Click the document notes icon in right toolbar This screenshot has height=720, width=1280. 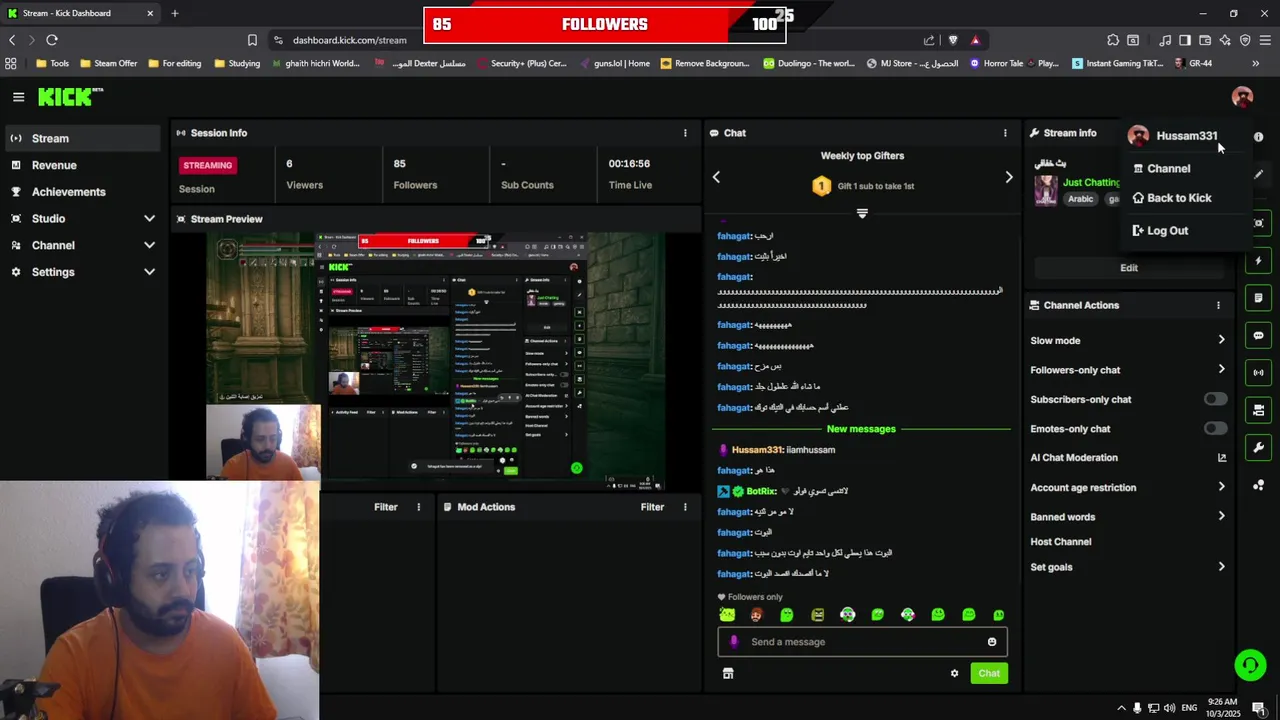[x=1259, y=298]
